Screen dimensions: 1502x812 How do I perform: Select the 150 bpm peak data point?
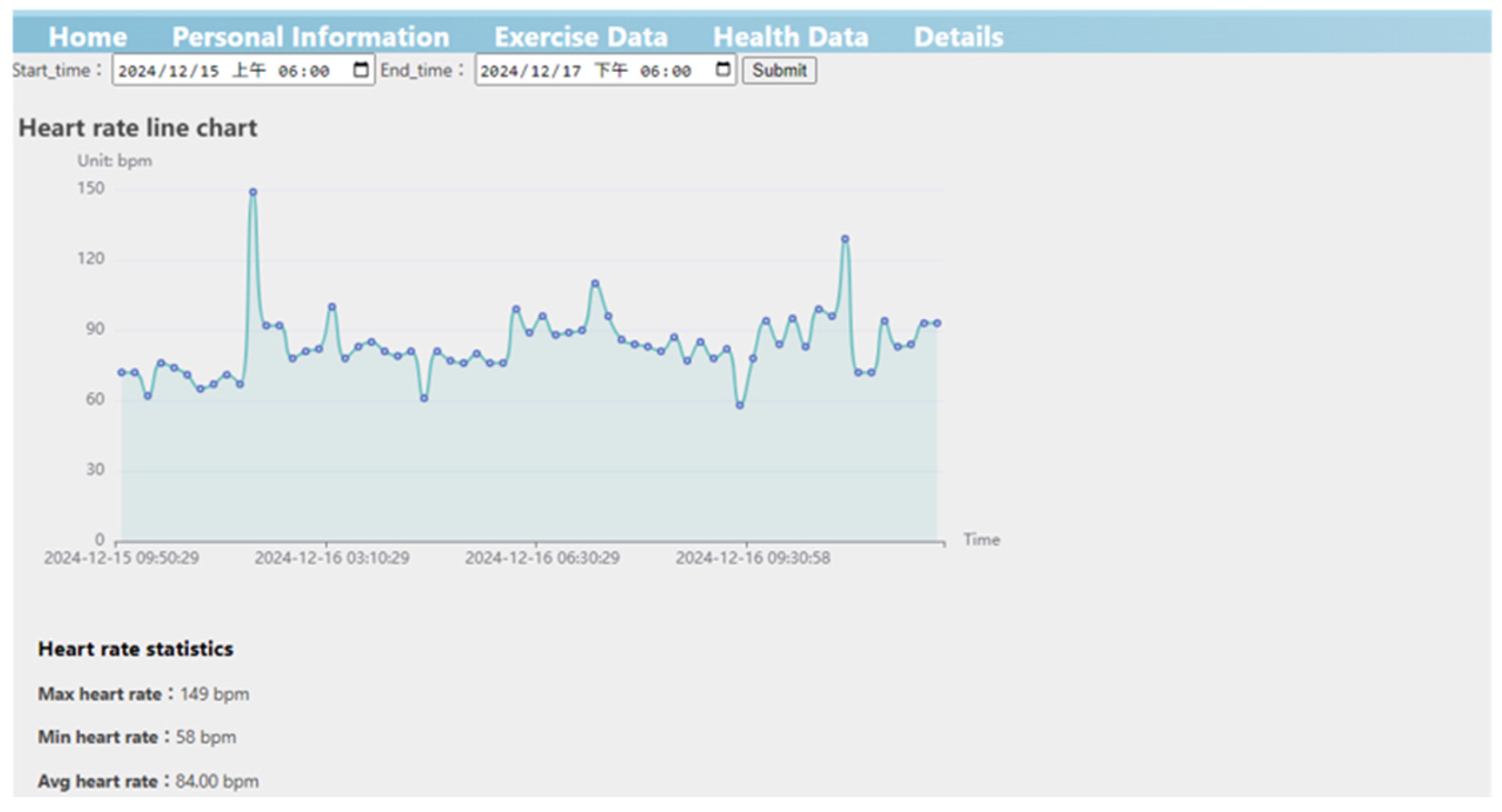click(253, 193)
